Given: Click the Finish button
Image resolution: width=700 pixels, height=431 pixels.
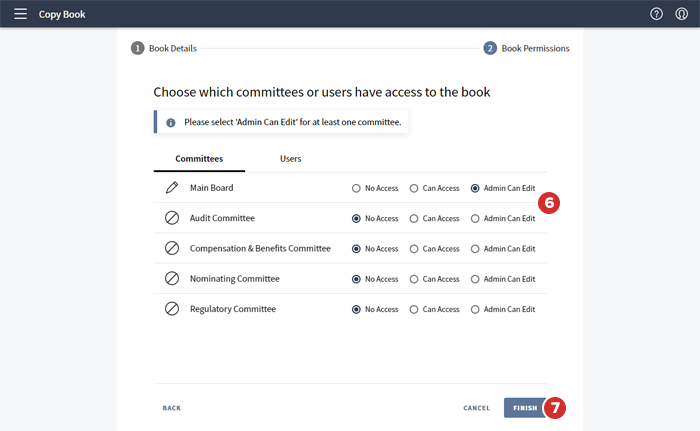Looking at the screenshot, I should [x=525, y=408].
